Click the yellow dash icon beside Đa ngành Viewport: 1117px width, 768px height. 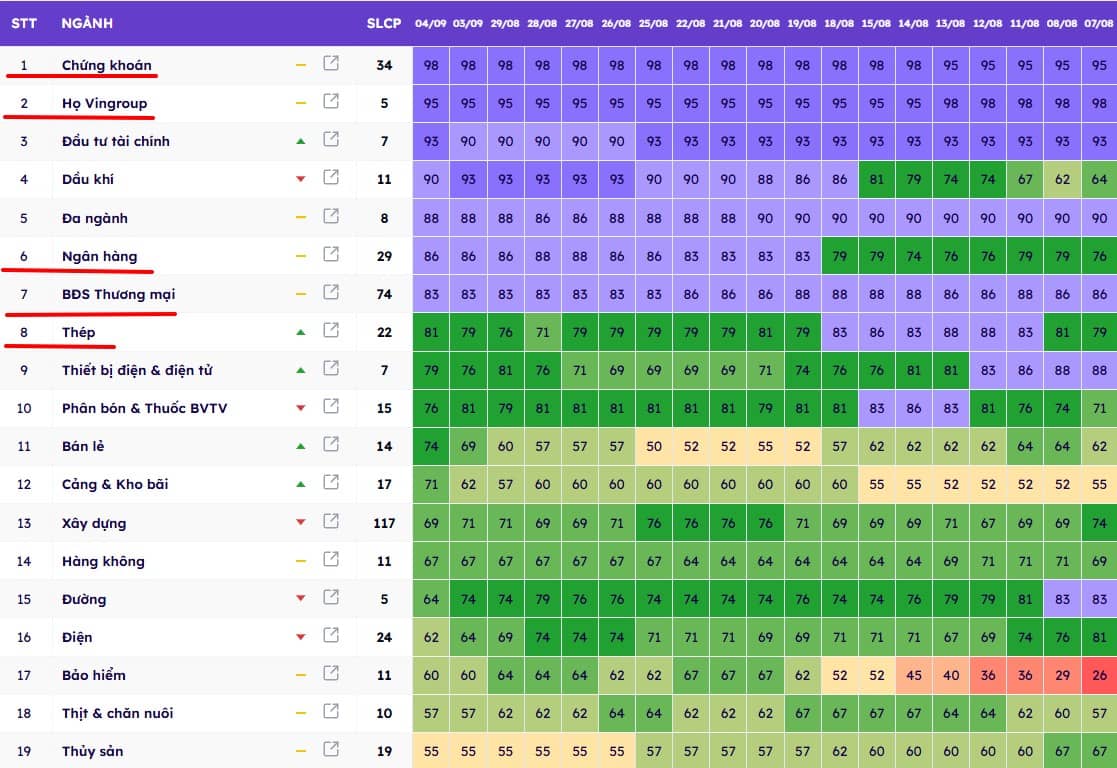pyautogui.click(x=300, y=217)
